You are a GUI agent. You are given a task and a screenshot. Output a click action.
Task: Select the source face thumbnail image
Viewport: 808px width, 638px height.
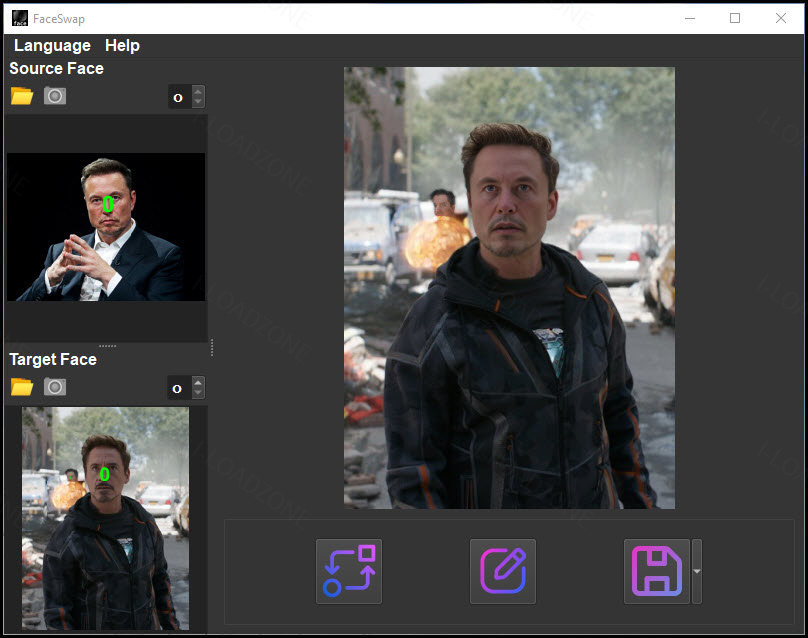(x=106, y=227)
